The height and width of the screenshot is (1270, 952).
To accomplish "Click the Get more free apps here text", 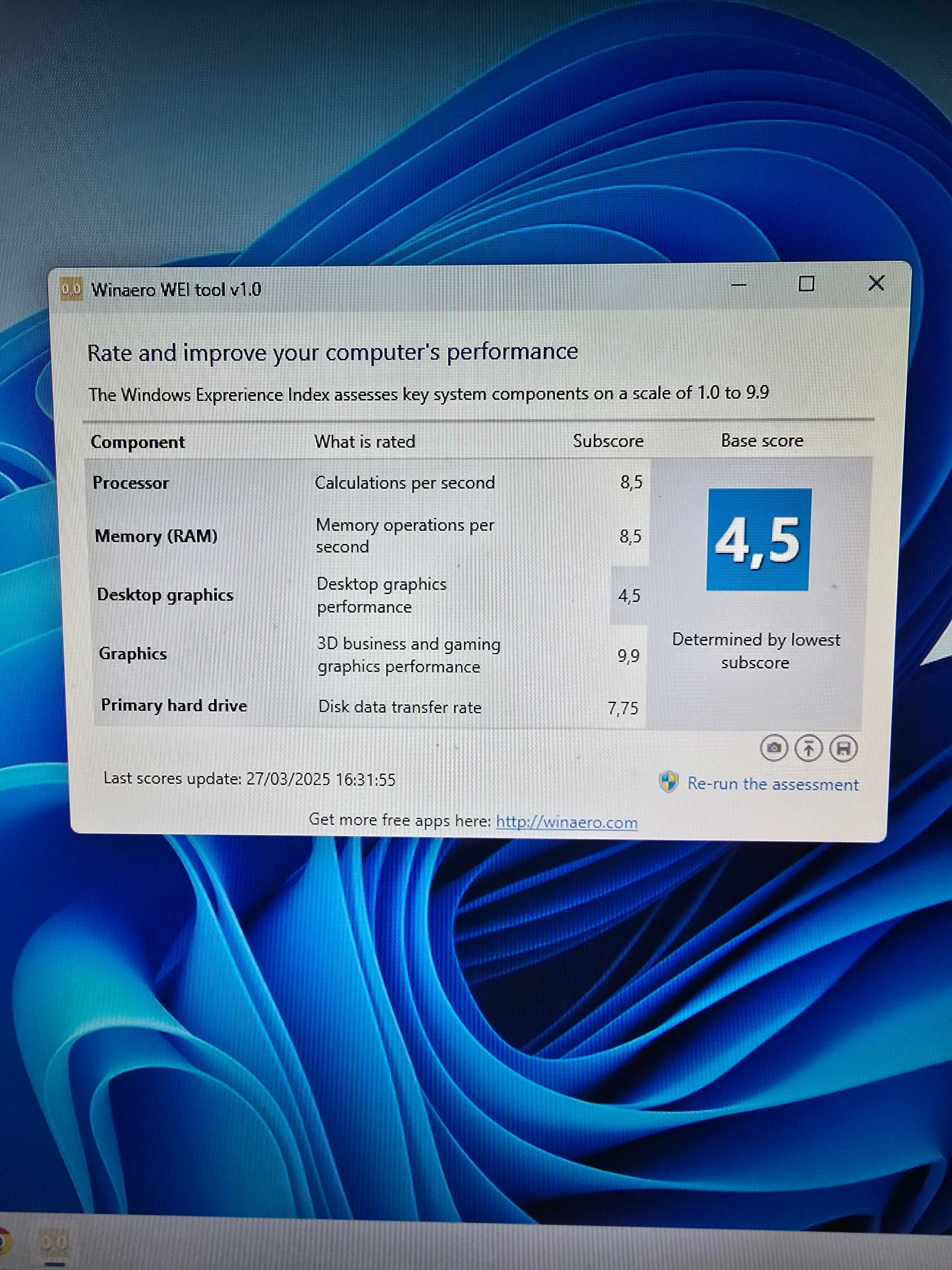I will click(x=400, y=820).
